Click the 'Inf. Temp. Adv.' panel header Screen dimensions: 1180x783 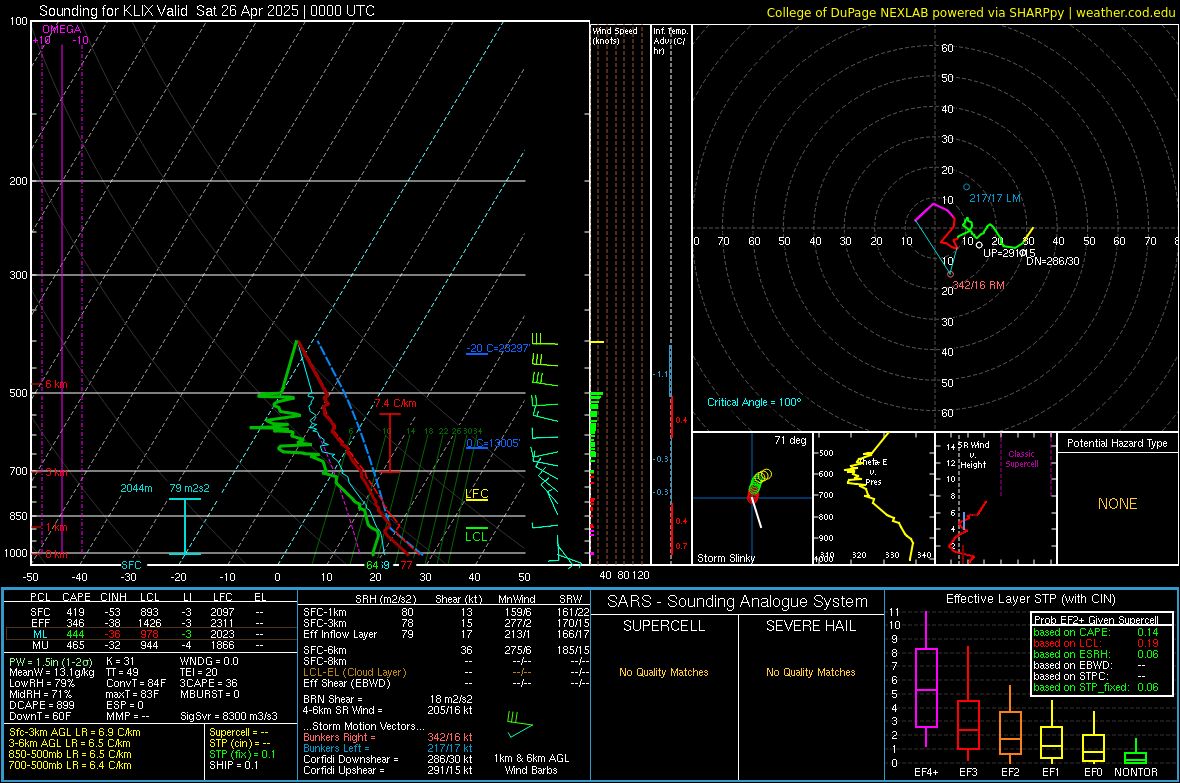pyautogui.click(x=671, y=41)
